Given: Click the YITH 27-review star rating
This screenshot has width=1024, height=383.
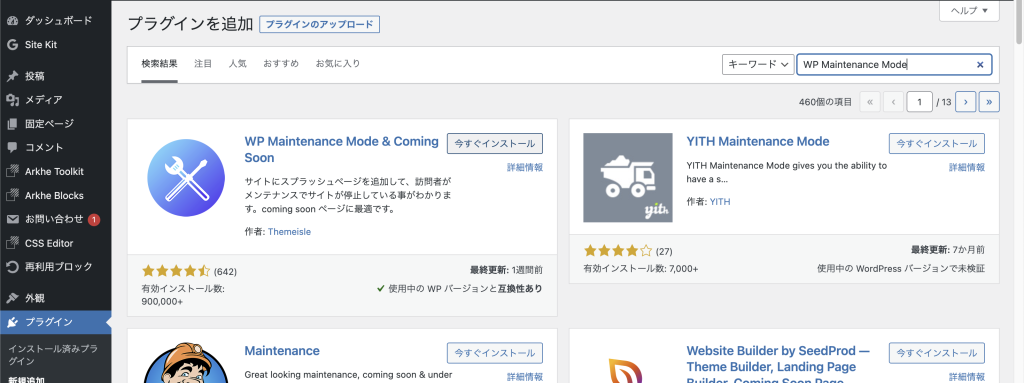Looking at the screenshot, I should [x=617, y=250].
